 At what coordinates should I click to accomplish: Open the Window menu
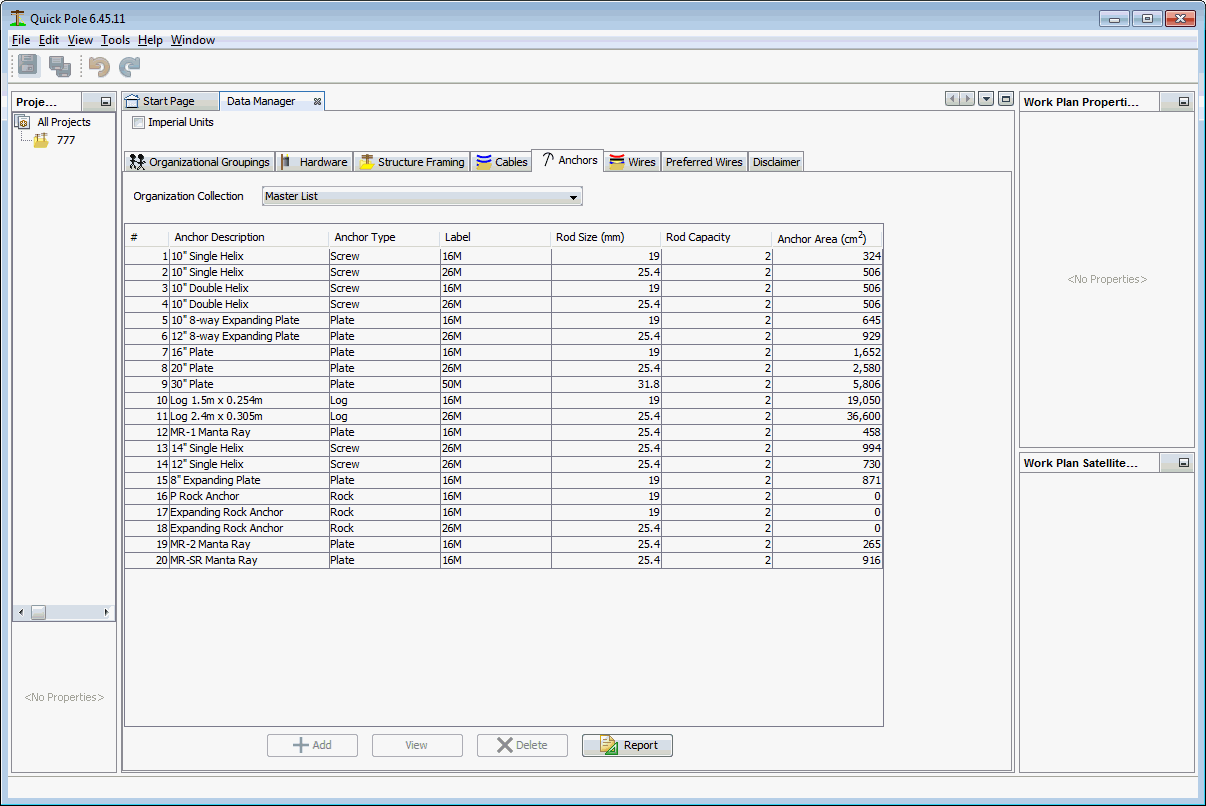(x=193, y=40)
